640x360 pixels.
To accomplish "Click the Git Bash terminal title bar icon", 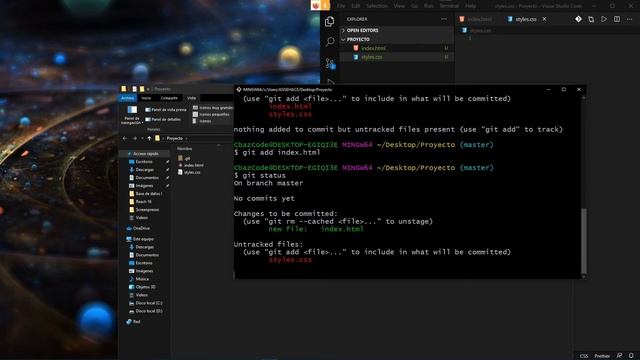I will click(x=239, y=89).
